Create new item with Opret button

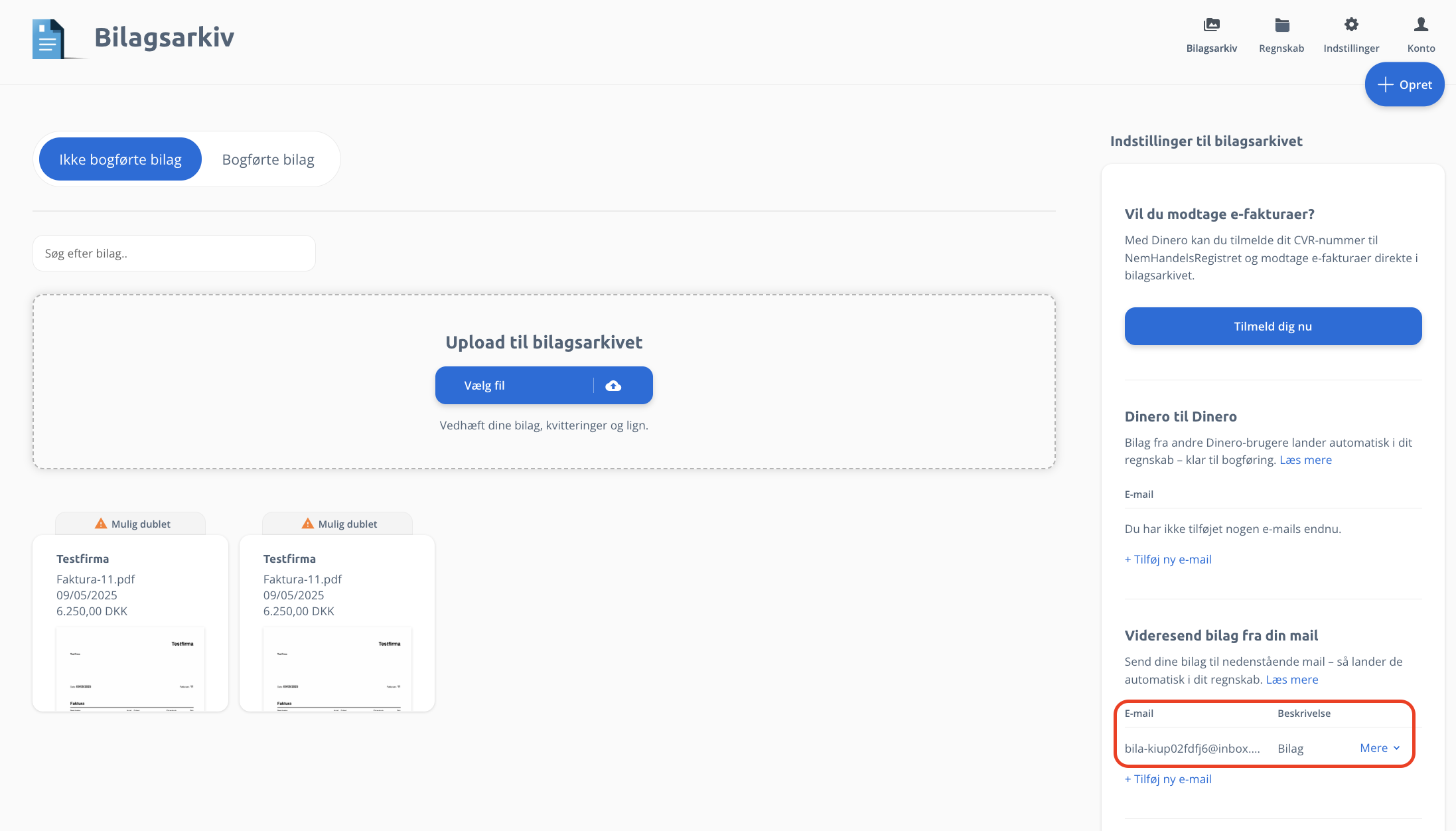tap(1404, 84)
